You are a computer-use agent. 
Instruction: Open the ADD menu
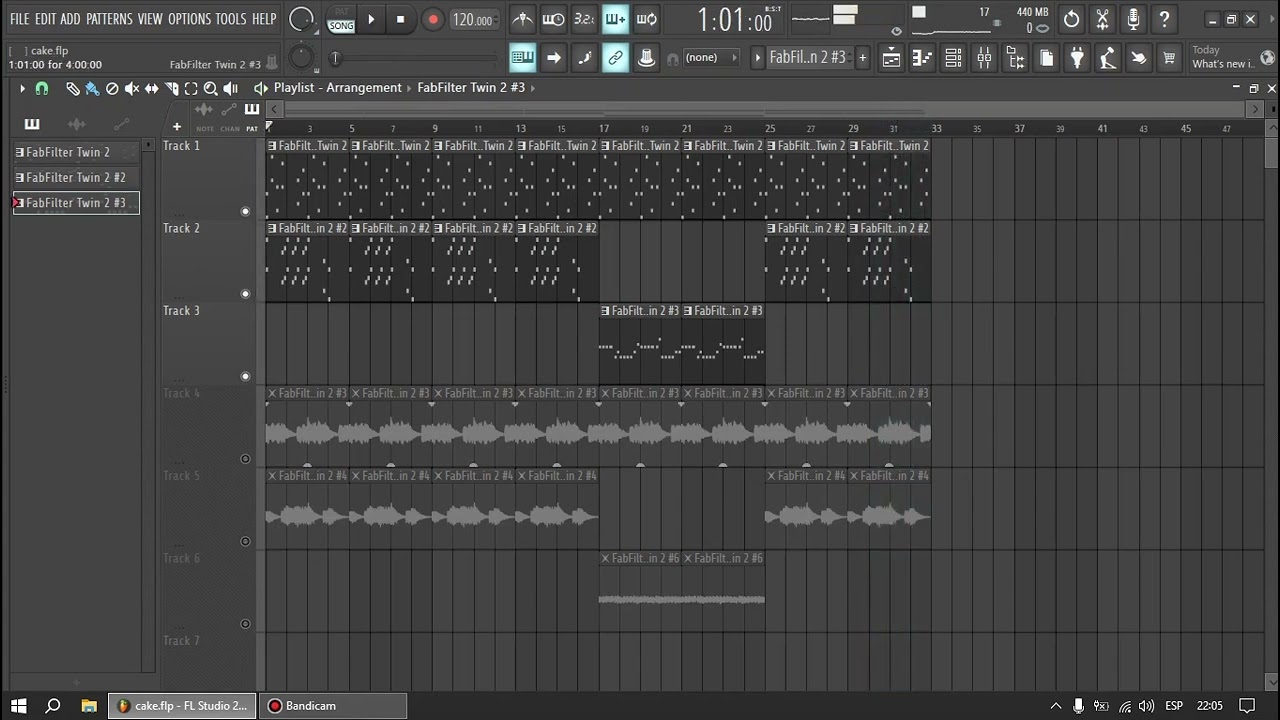pyautogui.click(x=70, y=19)
